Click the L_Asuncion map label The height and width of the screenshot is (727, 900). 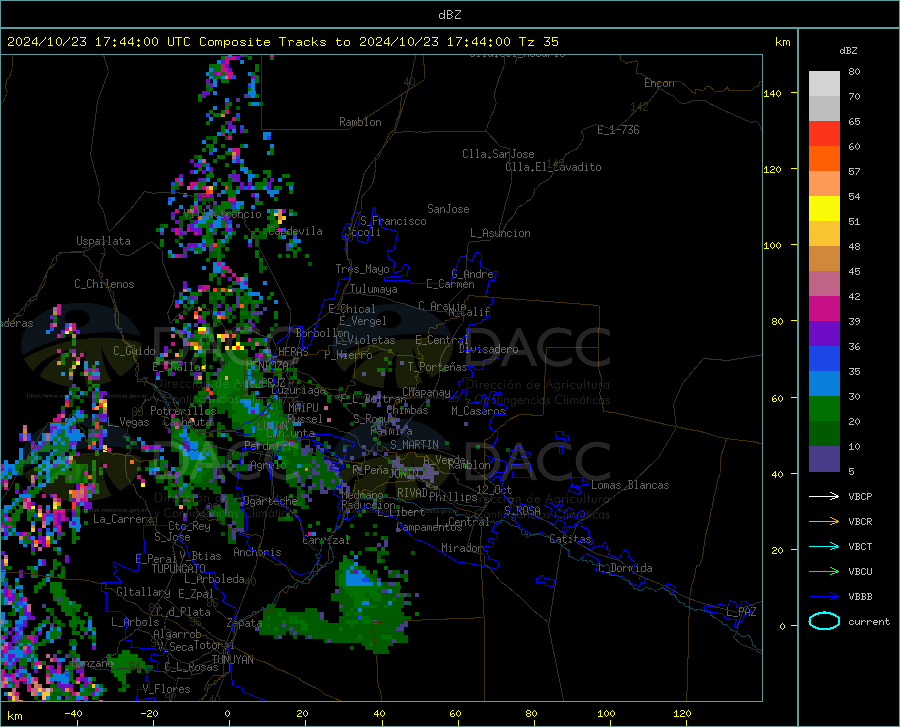pyautogui.click(x=500, y=233)
